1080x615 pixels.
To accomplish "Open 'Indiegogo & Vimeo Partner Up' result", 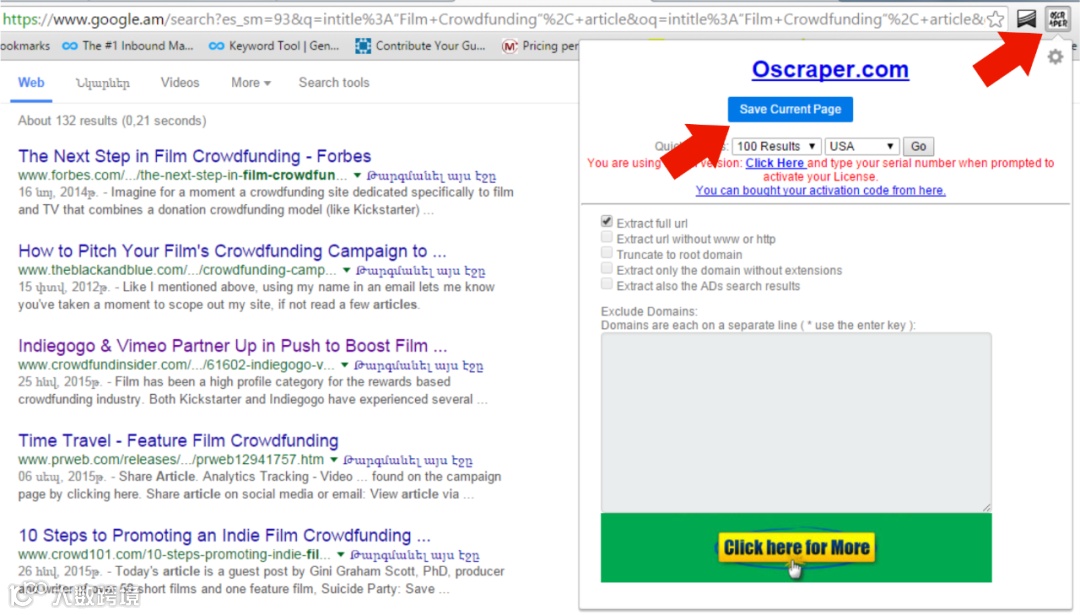I will (x=233, y=346).
